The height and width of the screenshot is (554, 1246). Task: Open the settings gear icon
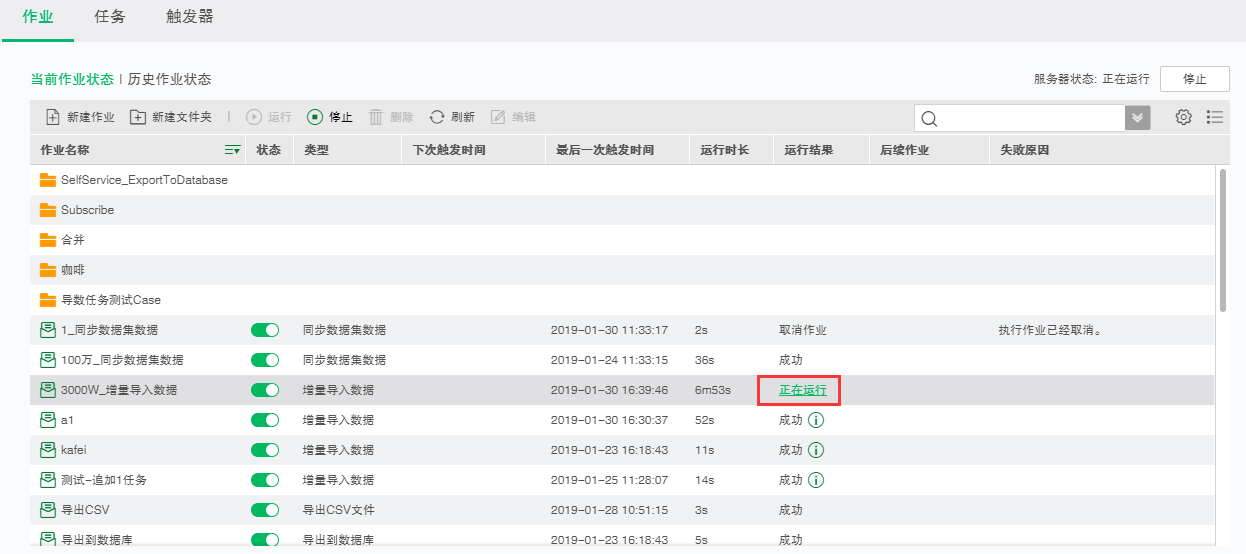[1184, 117]
